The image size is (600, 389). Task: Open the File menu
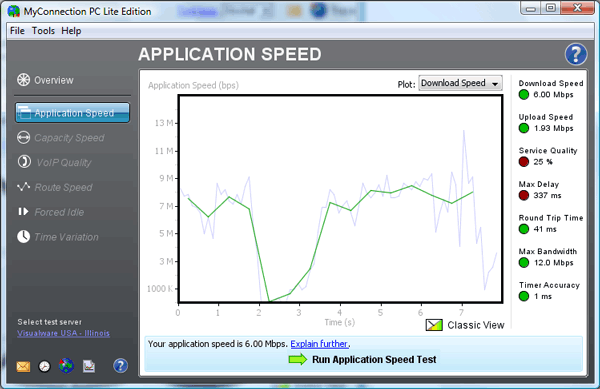(17, 31)
